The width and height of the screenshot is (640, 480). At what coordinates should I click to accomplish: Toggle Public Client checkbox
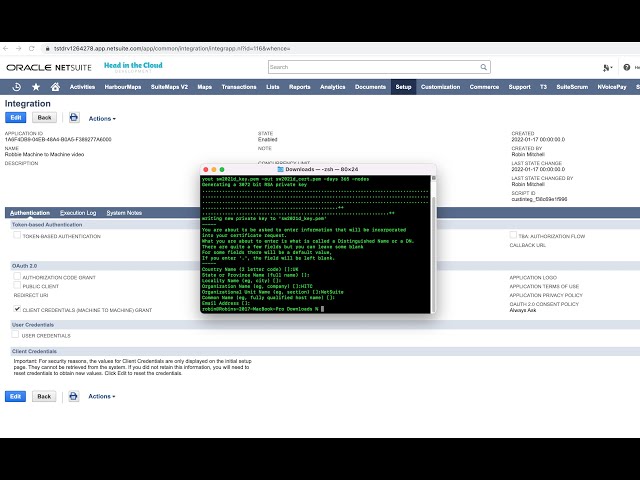(17, 285)
